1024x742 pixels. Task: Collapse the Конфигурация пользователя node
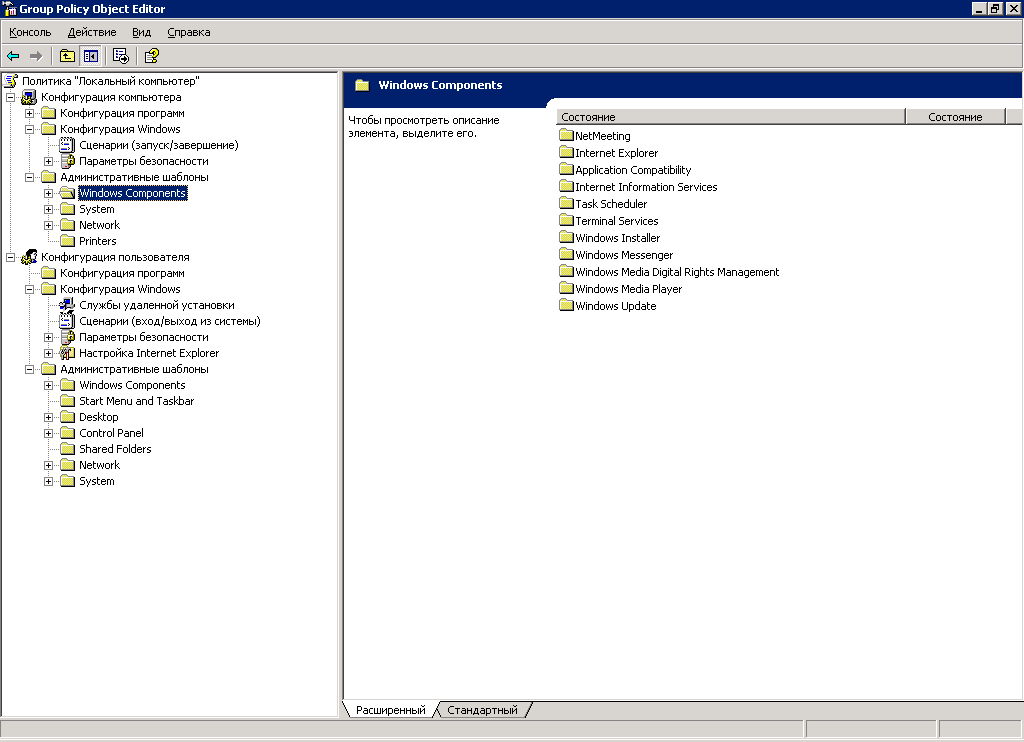tap(10, 257)
